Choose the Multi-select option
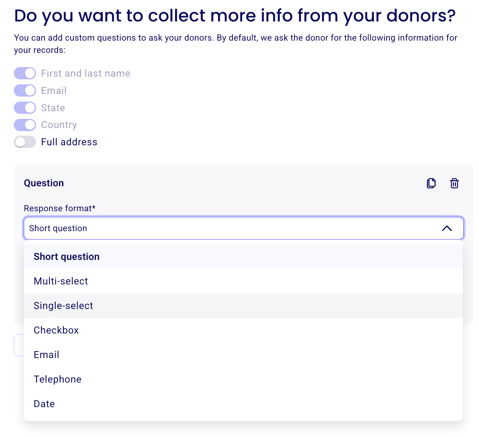Viewport: 479px width, 437px height. [x=243, y=281]
